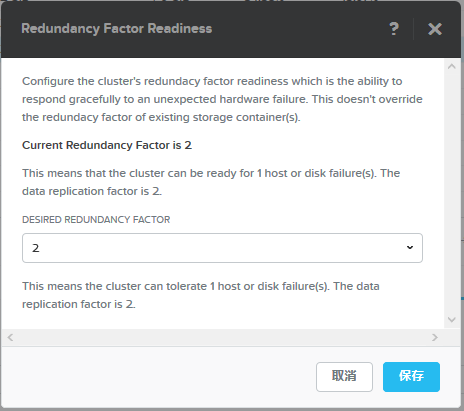Click the vertical scrollbar down arrow

tap(452, 320)
